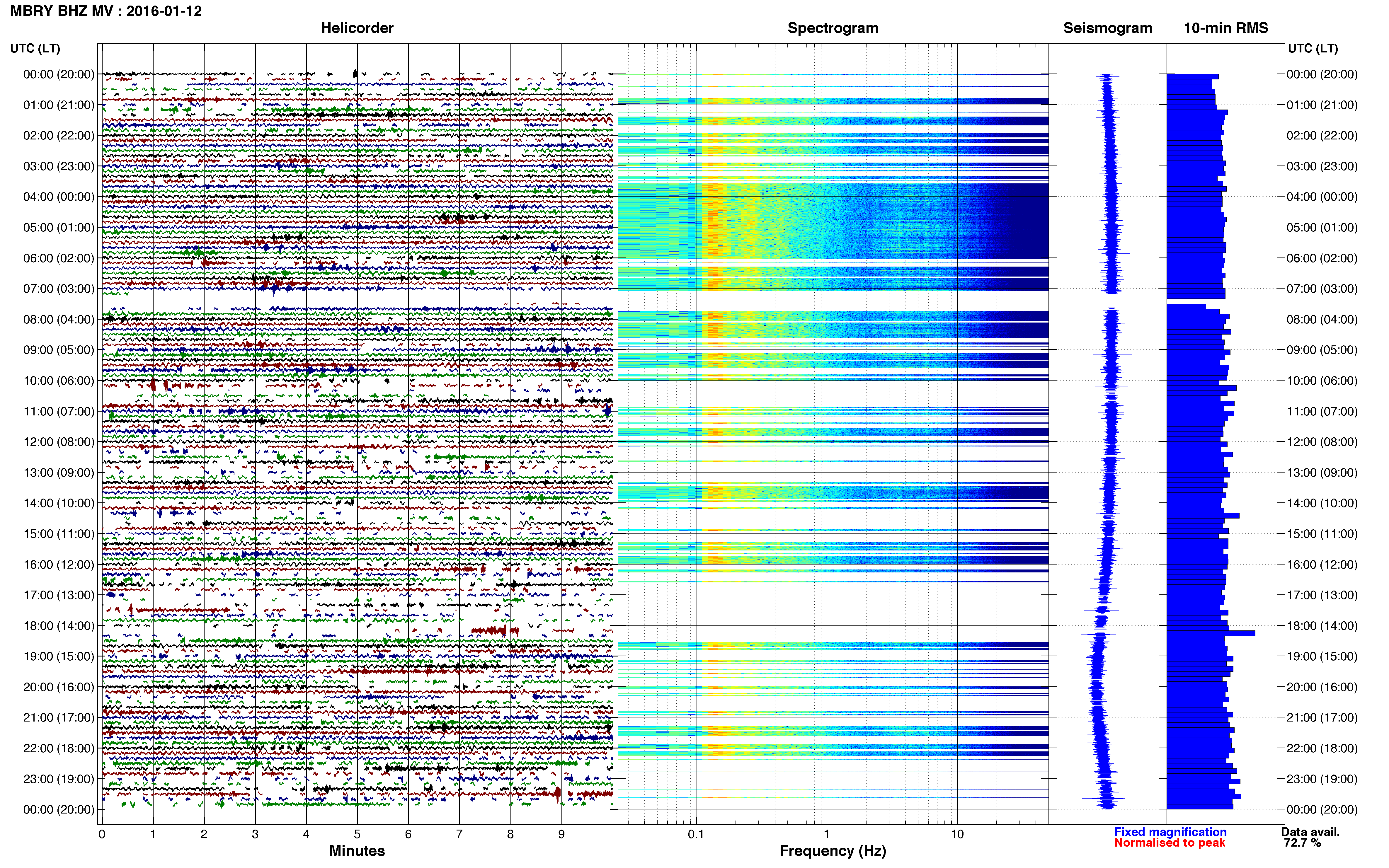The image size is (1389, 868).
Task: Click helicorder-side time label '02:00 (22:00)'
Action: pos(59,135)
